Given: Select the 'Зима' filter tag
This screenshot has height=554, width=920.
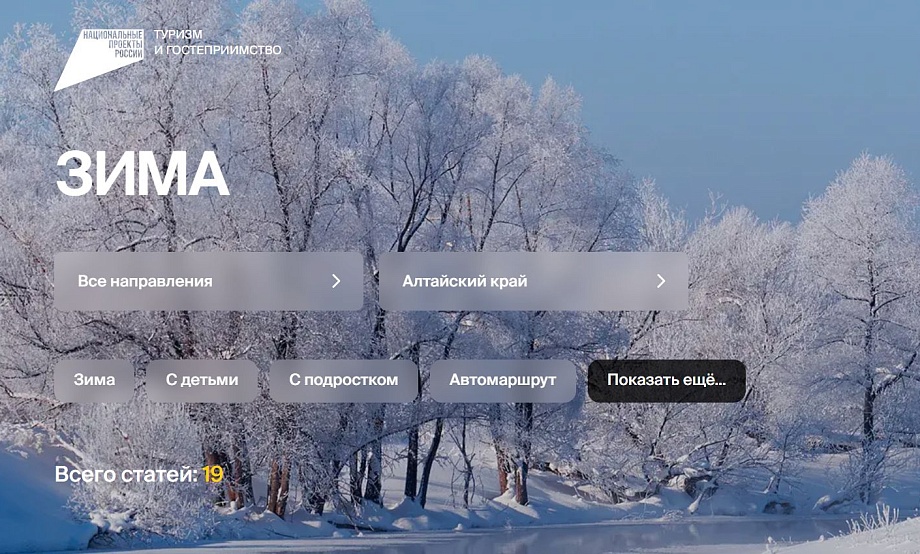Looking at the screenshot, I should 94,380.
